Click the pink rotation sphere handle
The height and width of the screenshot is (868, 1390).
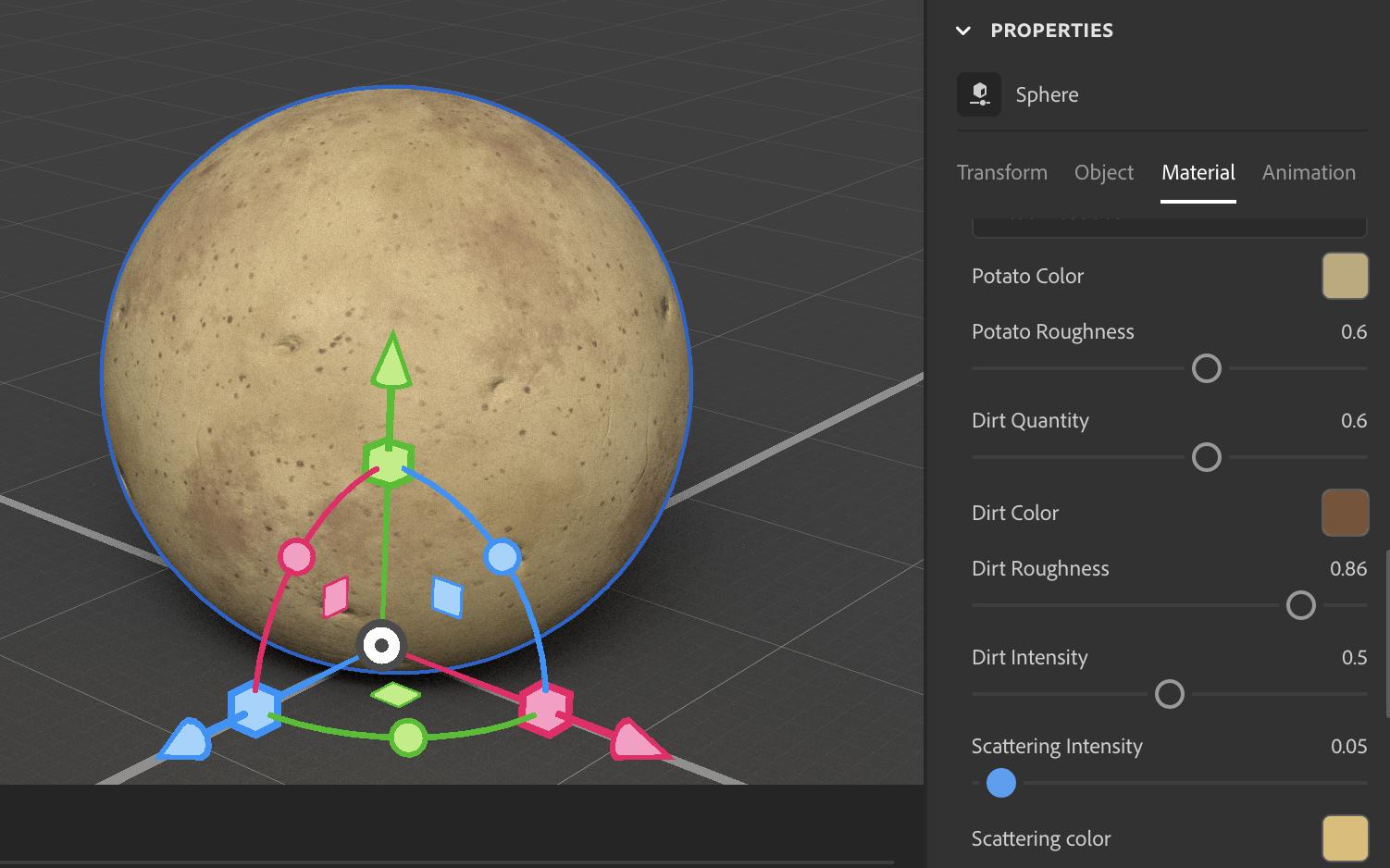(x=298, y=556)
